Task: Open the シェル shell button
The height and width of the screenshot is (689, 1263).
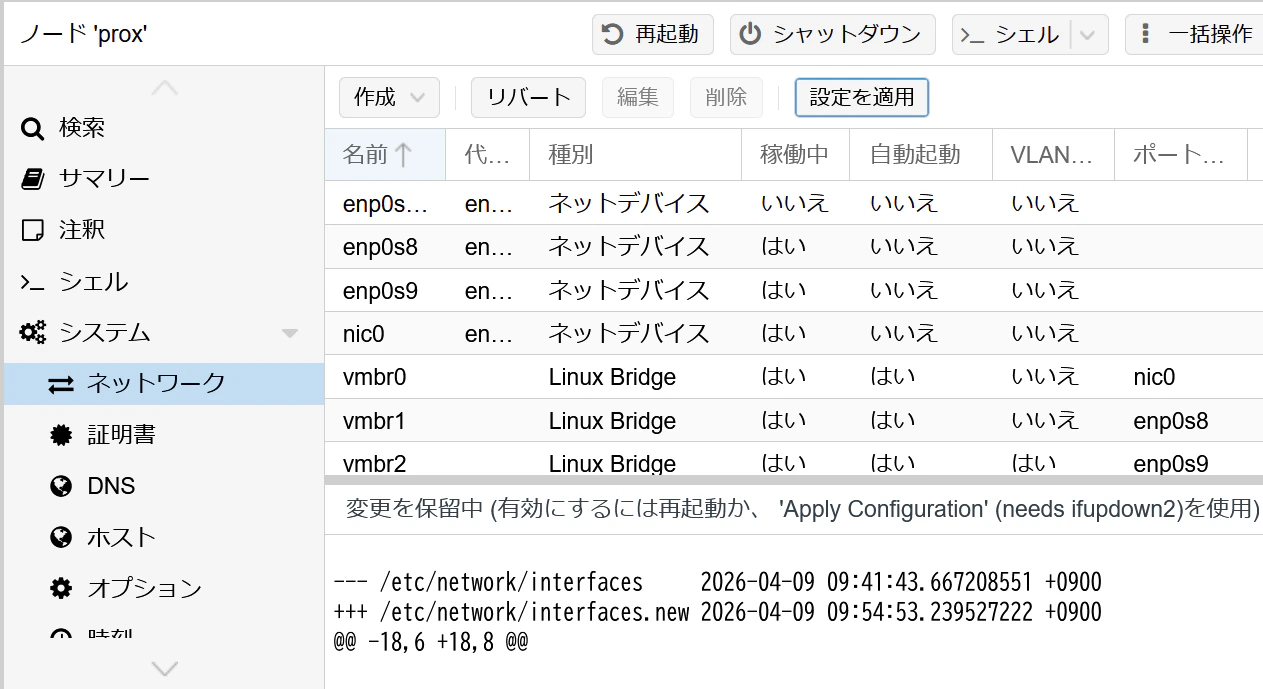Action: 1011,34
